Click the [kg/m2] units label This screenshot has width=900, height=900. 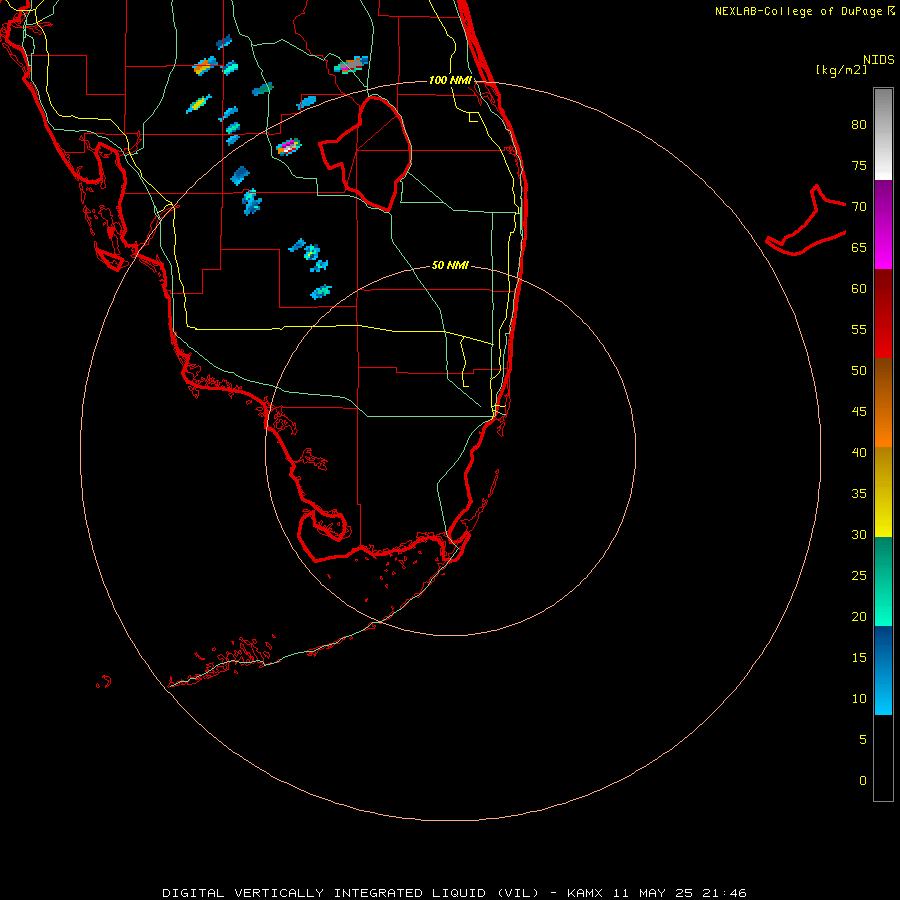pyautogui.click(x=841, y=70)
